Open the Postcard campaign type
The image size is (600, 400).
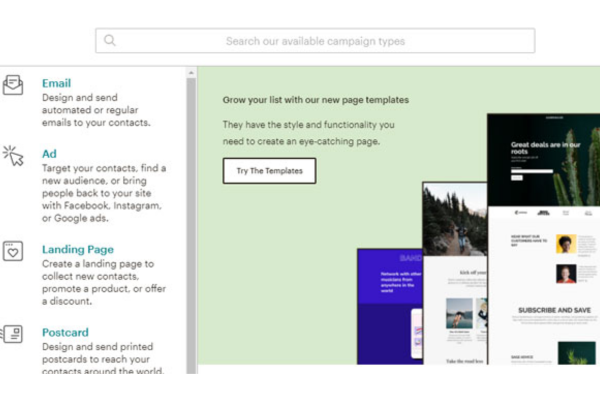click(65, 332)
